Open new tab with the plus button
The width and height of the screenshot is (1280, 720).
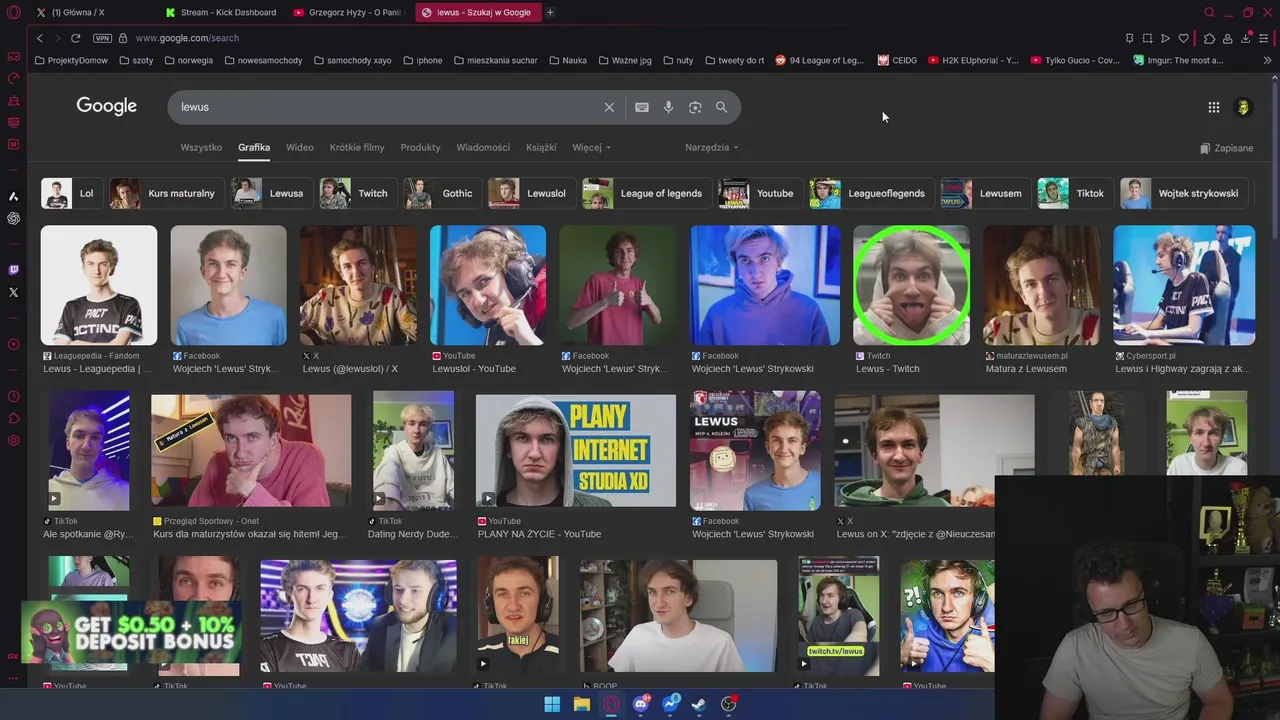point(550,12)
